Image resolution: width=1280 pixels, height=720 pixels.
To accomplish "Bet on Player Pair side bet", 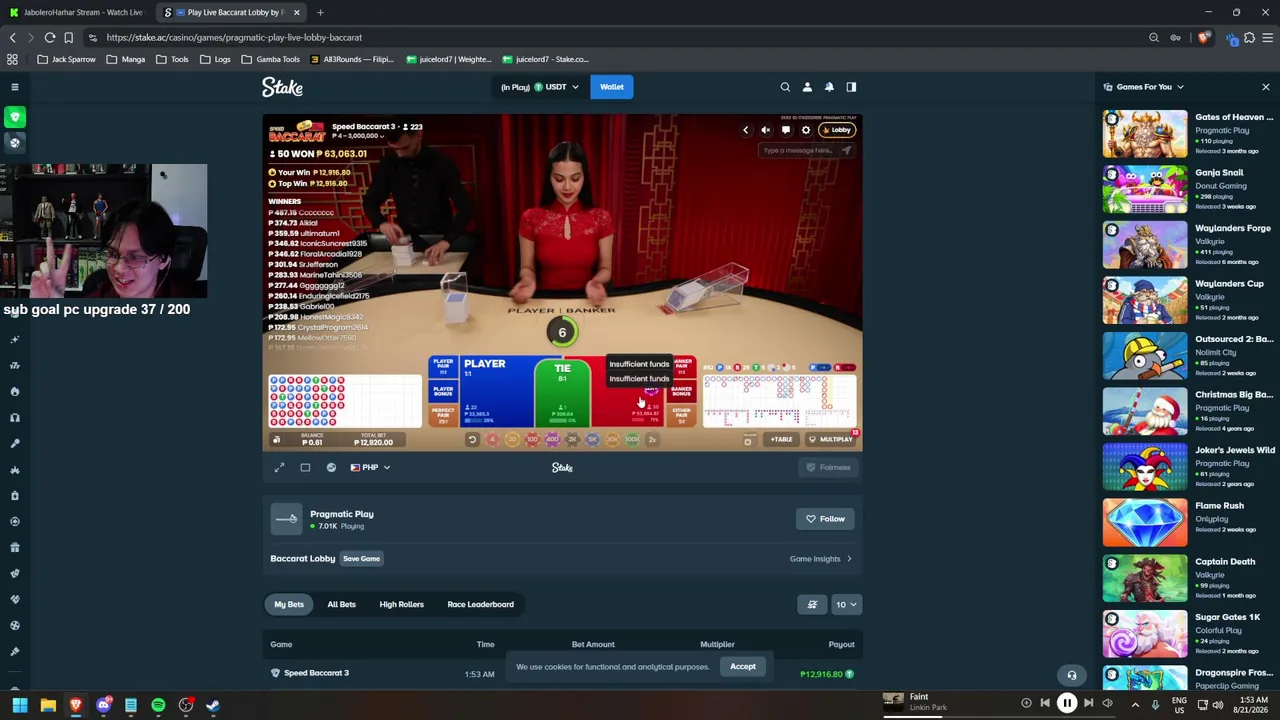I will coord(443,365).
